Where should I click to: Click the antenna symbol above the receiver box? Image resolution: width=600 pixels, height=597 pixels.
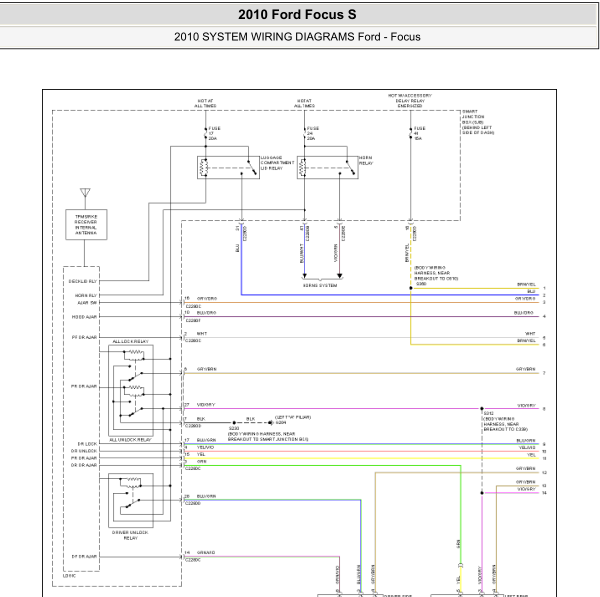pos(85,192)
